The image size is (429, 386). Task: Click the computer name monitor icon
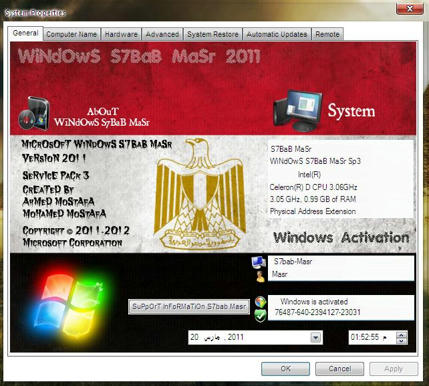tap(259, 262)
